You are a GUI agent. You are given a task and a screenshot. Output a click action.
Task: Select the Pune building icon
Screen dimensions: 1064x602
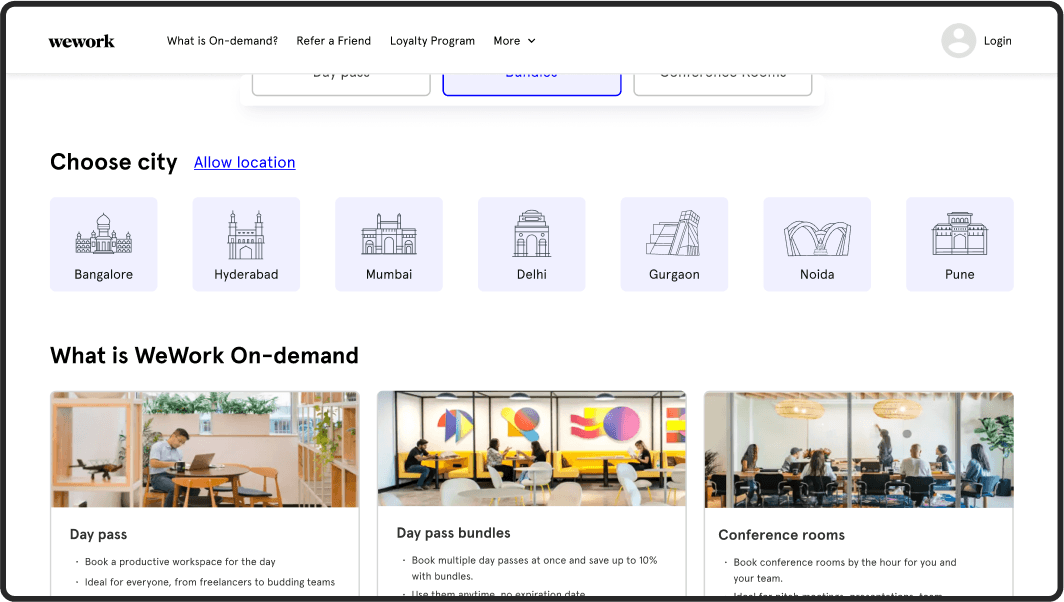click(x=960, y=233)
